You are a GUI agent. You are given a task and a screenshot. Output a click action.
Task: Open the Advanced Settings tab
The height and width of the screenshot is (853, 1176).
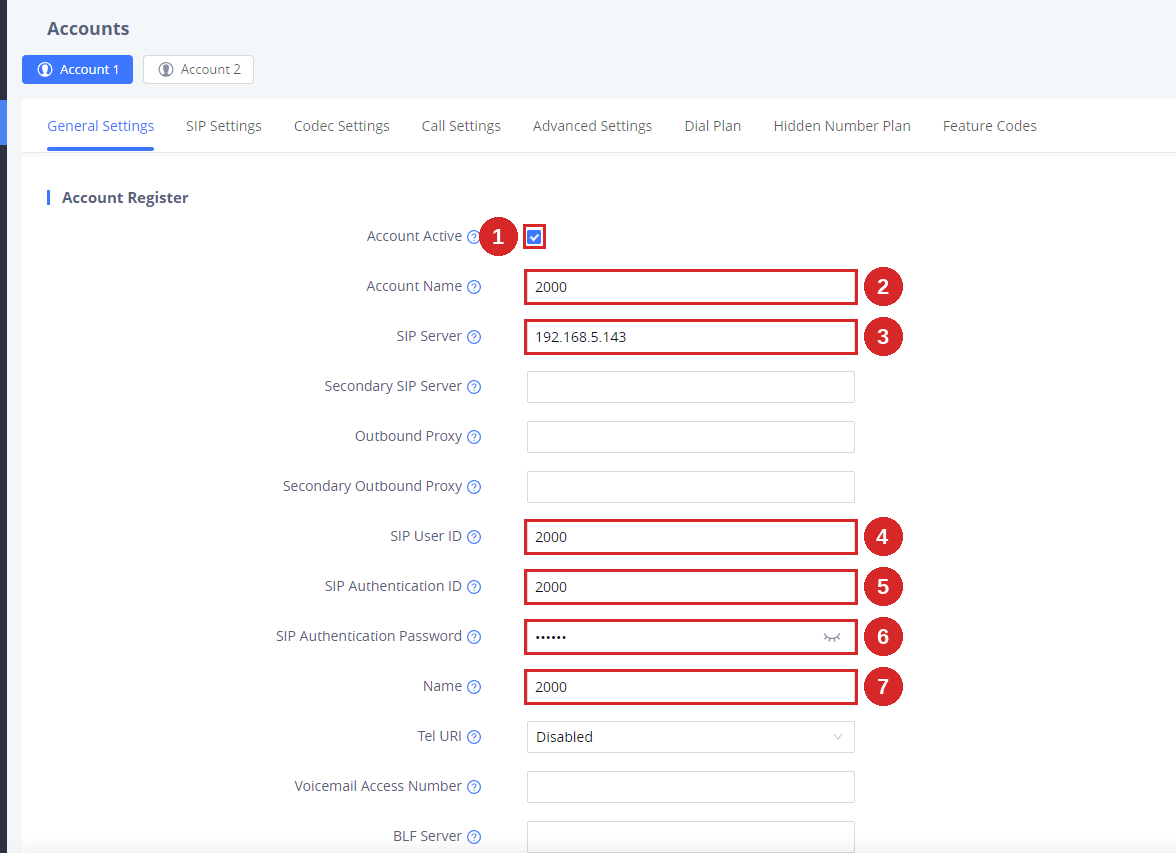(592, 126)
